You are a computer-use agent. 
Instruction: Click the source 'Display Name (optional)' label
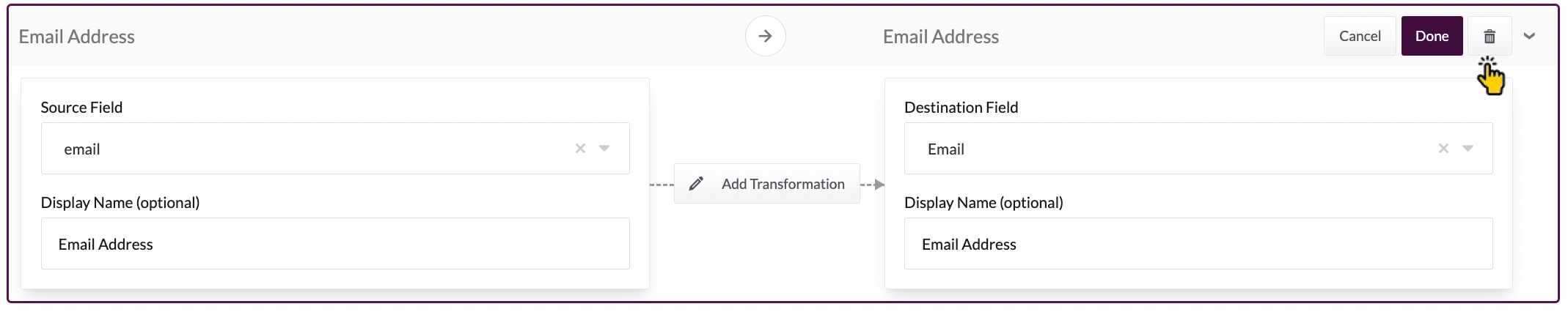tap(120, 203)
